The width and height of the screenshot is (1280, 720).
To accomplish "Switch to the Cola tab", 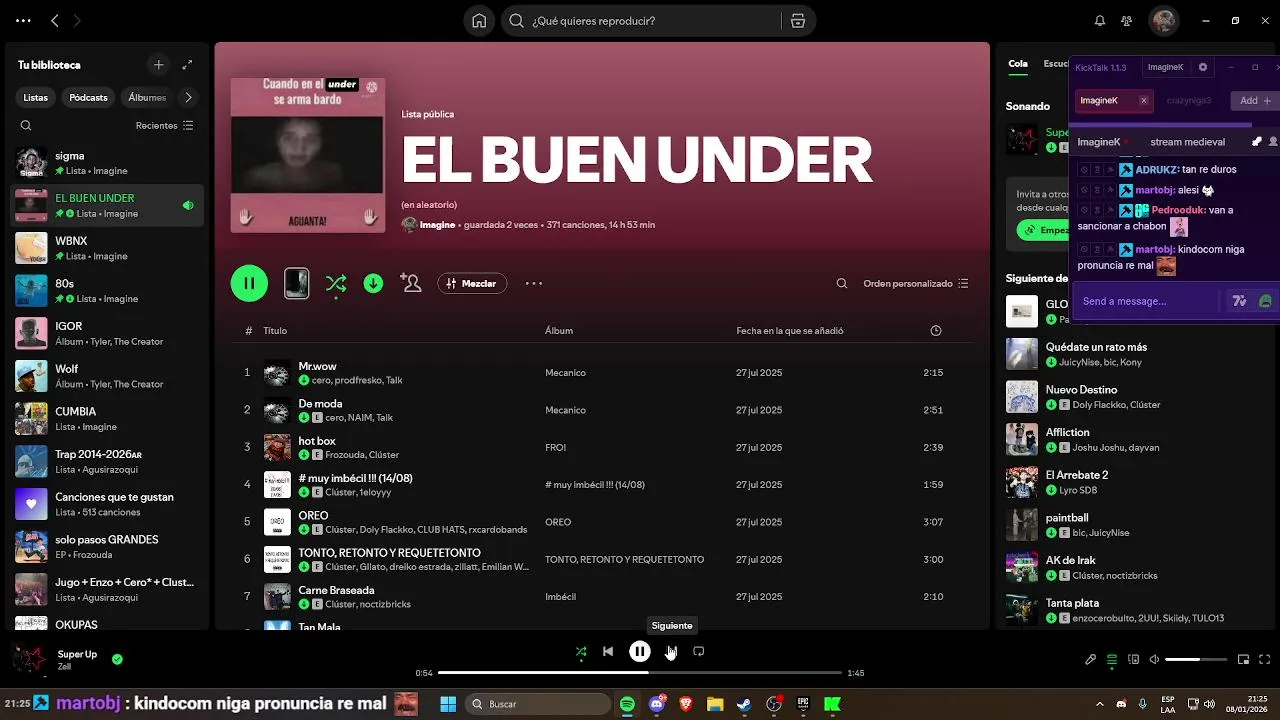I will [1018, 63].
